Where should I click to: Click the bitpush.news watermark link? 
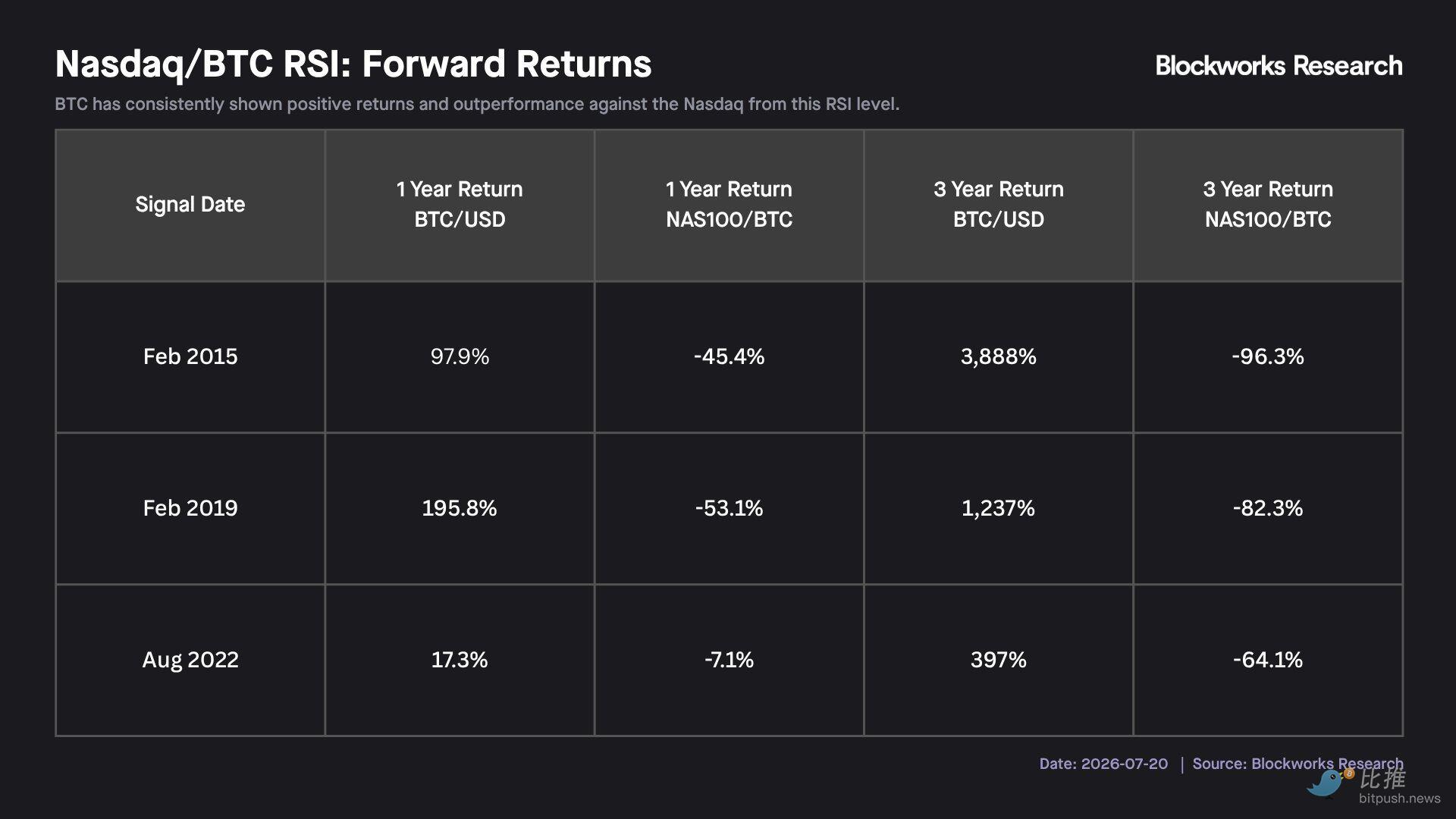1399,799
